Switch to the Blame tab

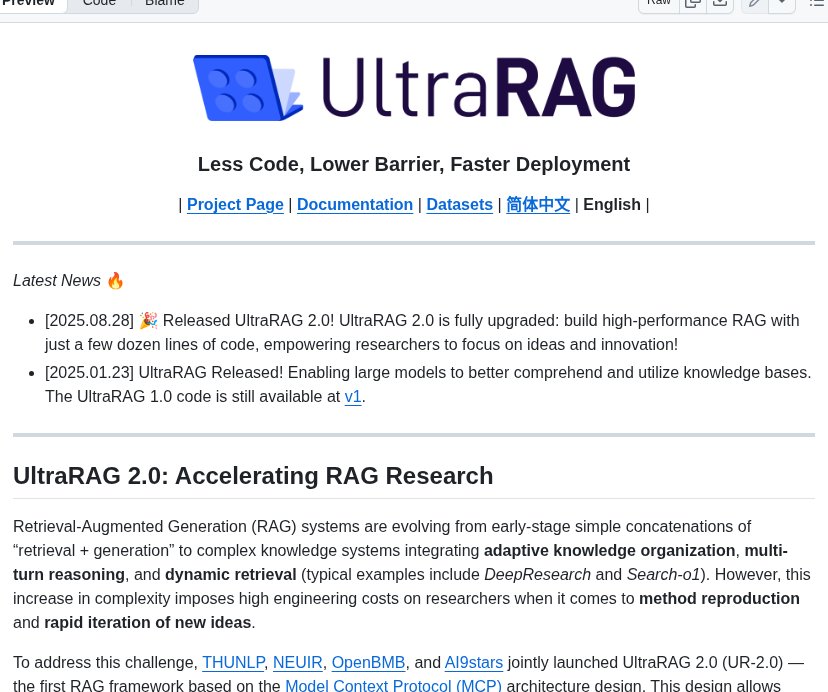tap(165, 3)
